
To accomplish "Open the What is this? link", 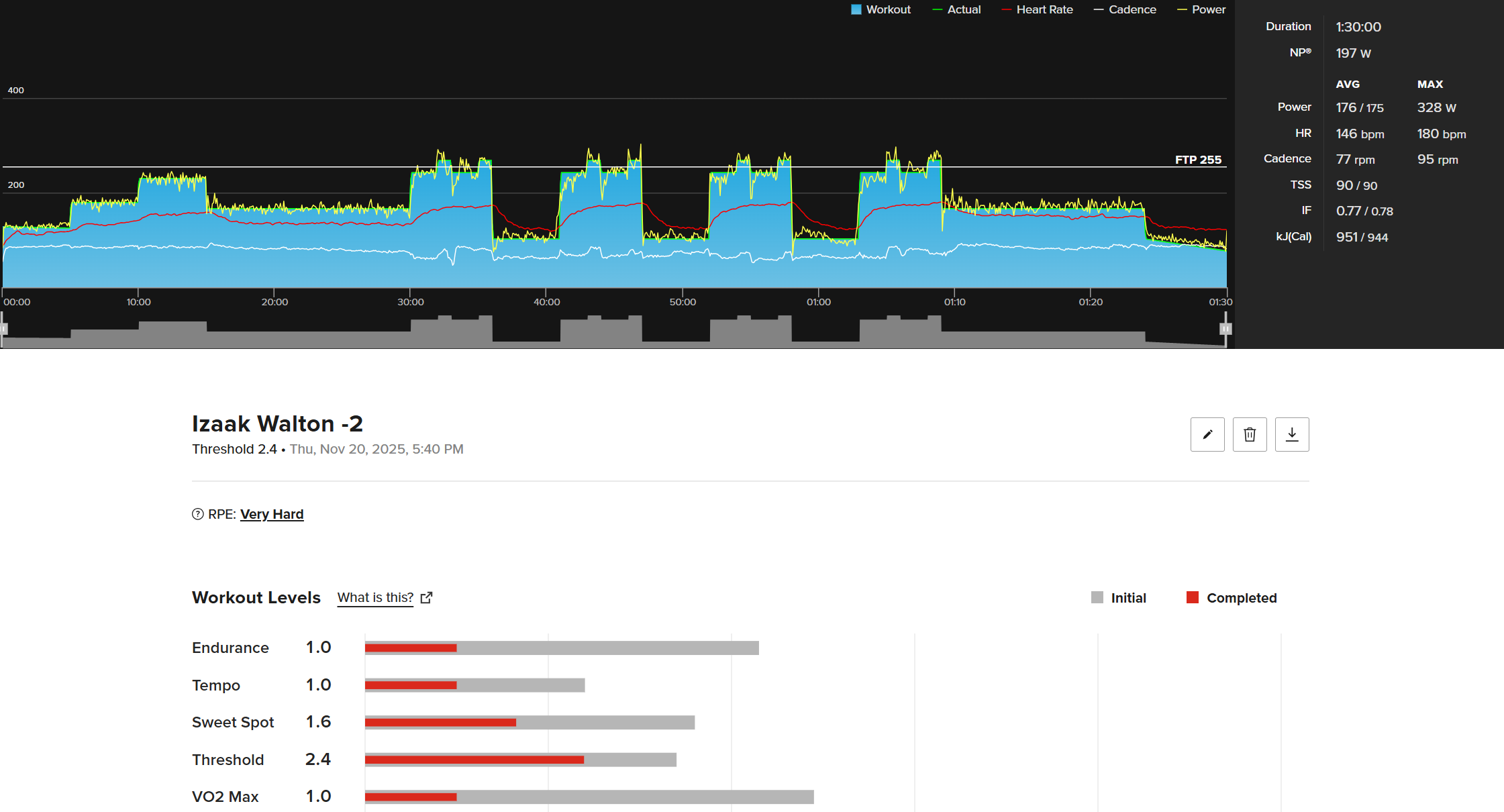I will pos(375,597).
